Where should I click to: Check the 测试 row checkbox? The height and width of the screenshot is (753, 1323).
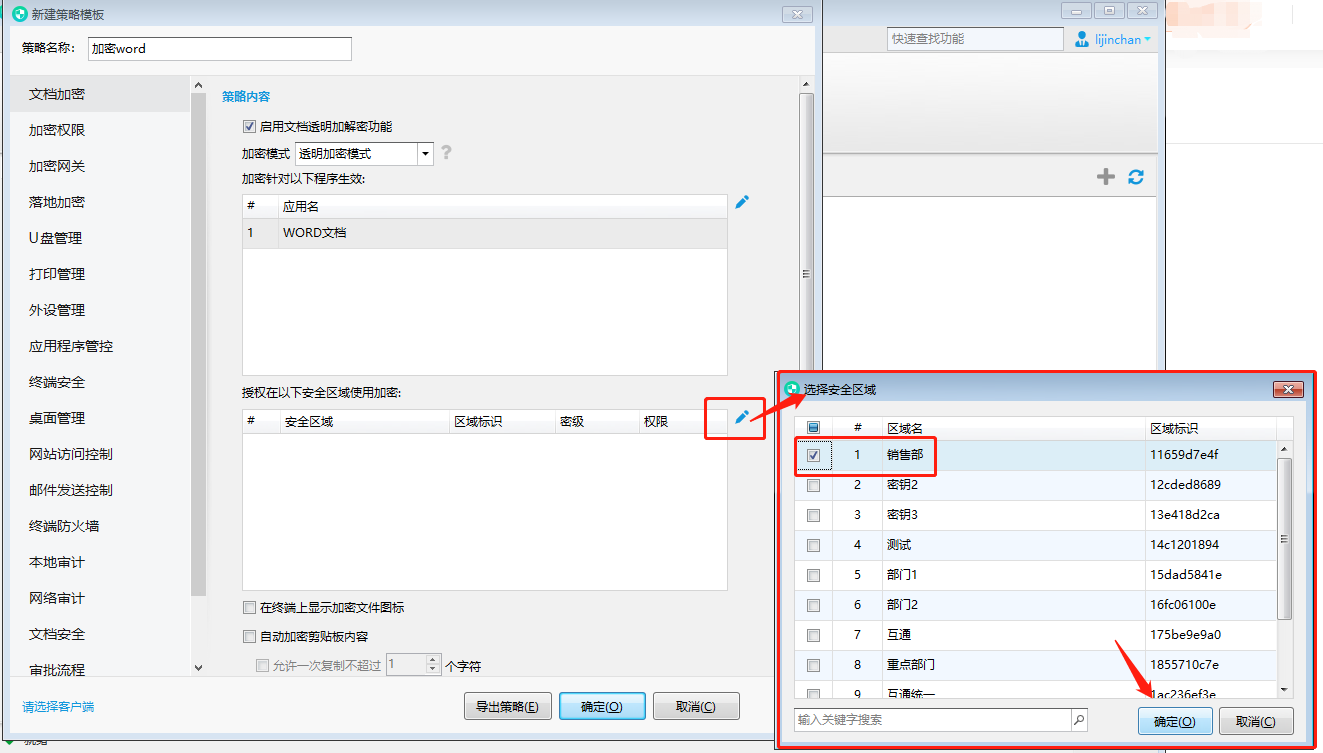click(x=813, y=545)
